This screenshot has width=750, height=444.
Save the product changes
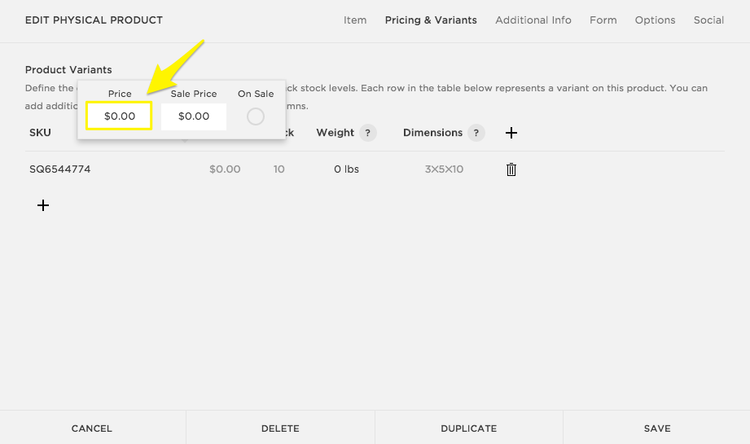(x=657, y=428)
